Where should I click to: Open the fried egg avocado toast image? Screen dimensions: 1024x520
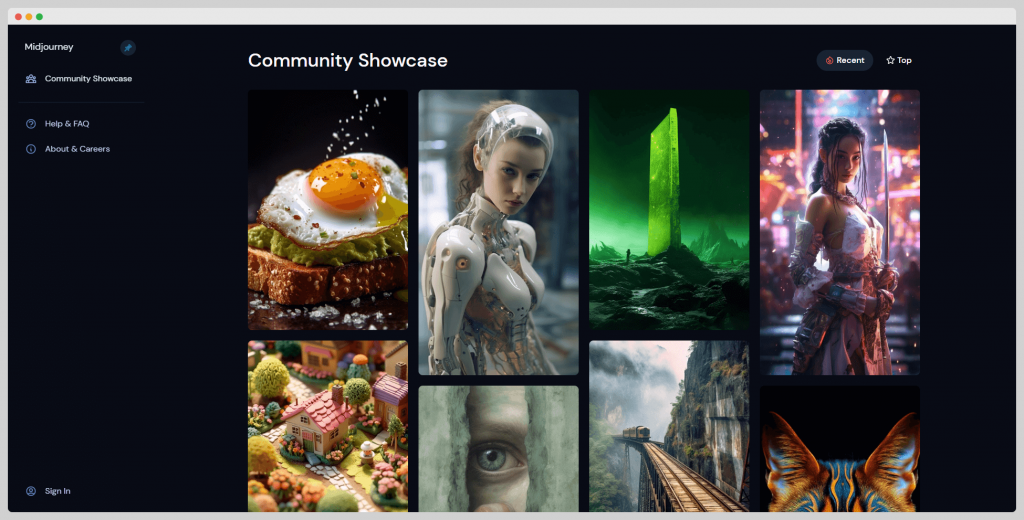328,210
